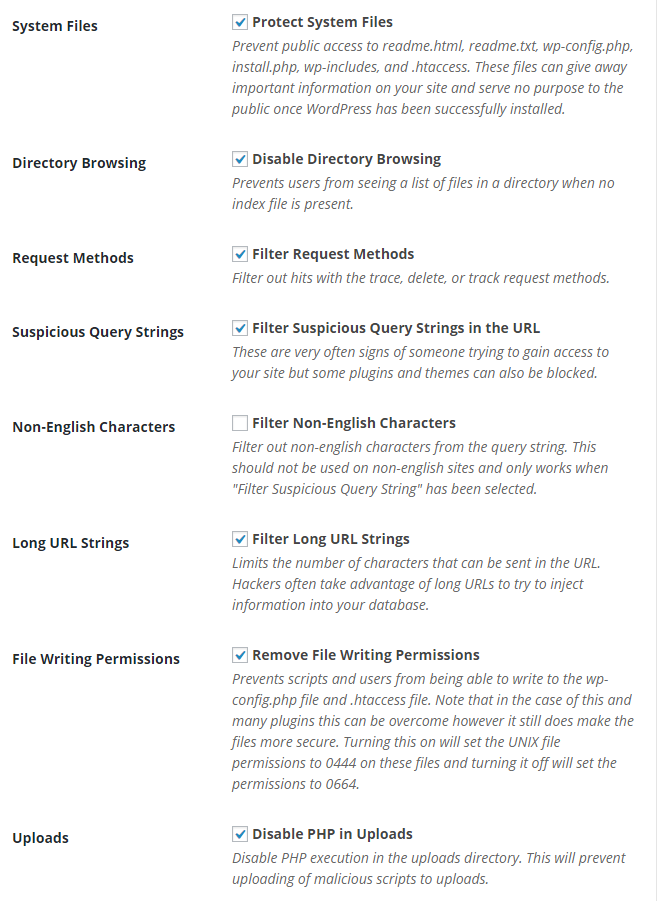Click the 'Uploads' row heading

(40, 838)
